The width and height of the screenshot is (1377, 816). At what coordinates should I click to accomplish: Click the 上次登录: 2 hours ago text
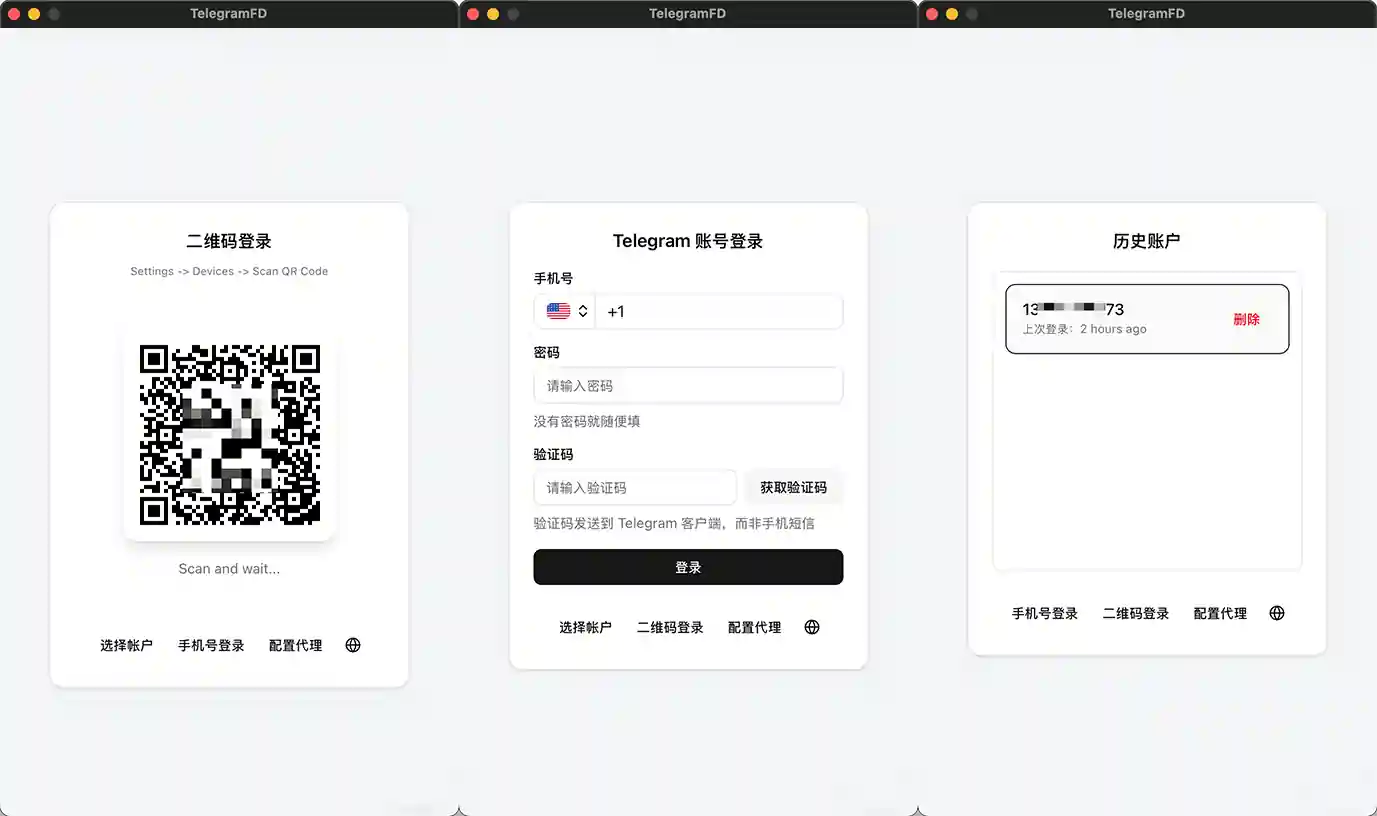click(x=1084, y=329)
